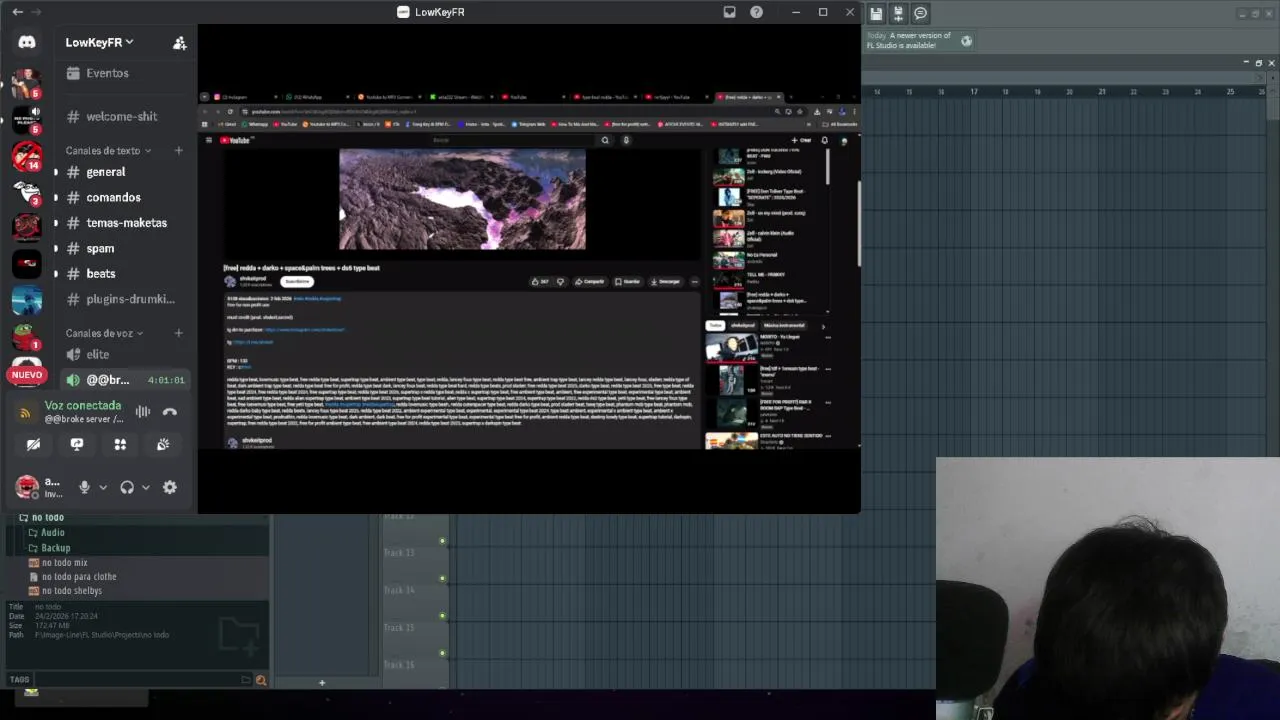Image resolution: width=1280 pixels, height=720 pixels.
Task: Deafen with the headphones icon
Action: pos(127,487)
